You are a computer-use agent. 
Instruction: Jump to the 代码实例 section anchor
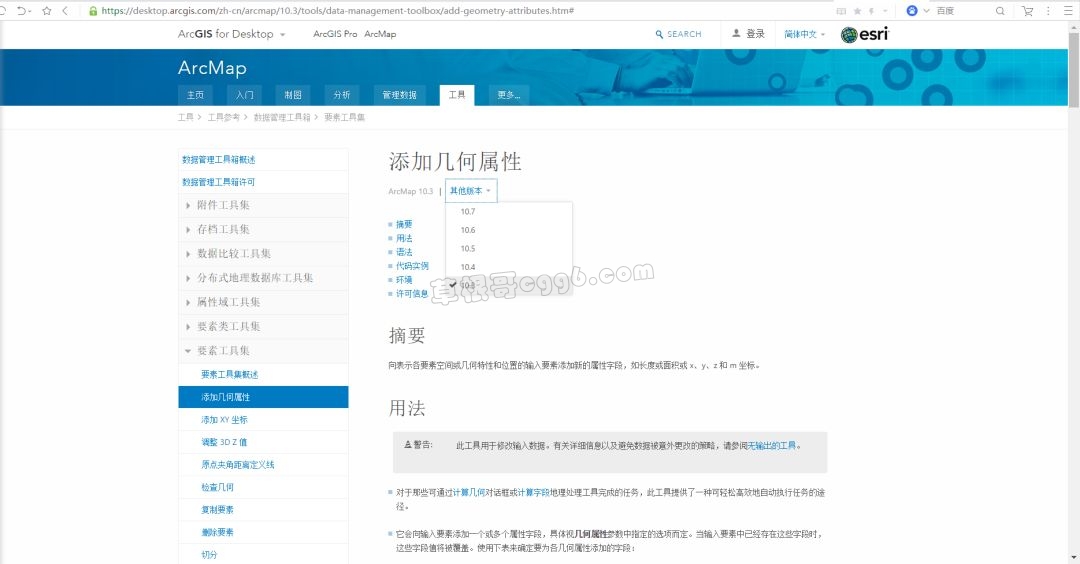tap(412, 266)
